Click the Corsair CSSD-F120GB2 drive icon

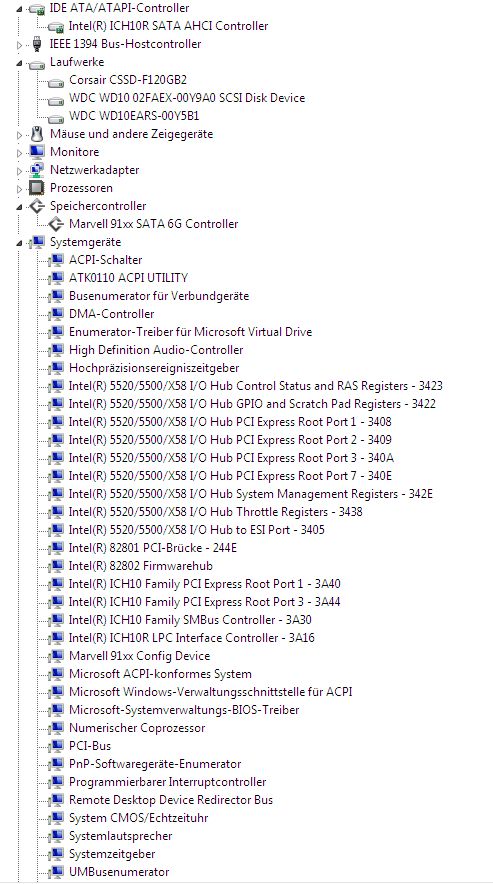(x=56, y=81)
